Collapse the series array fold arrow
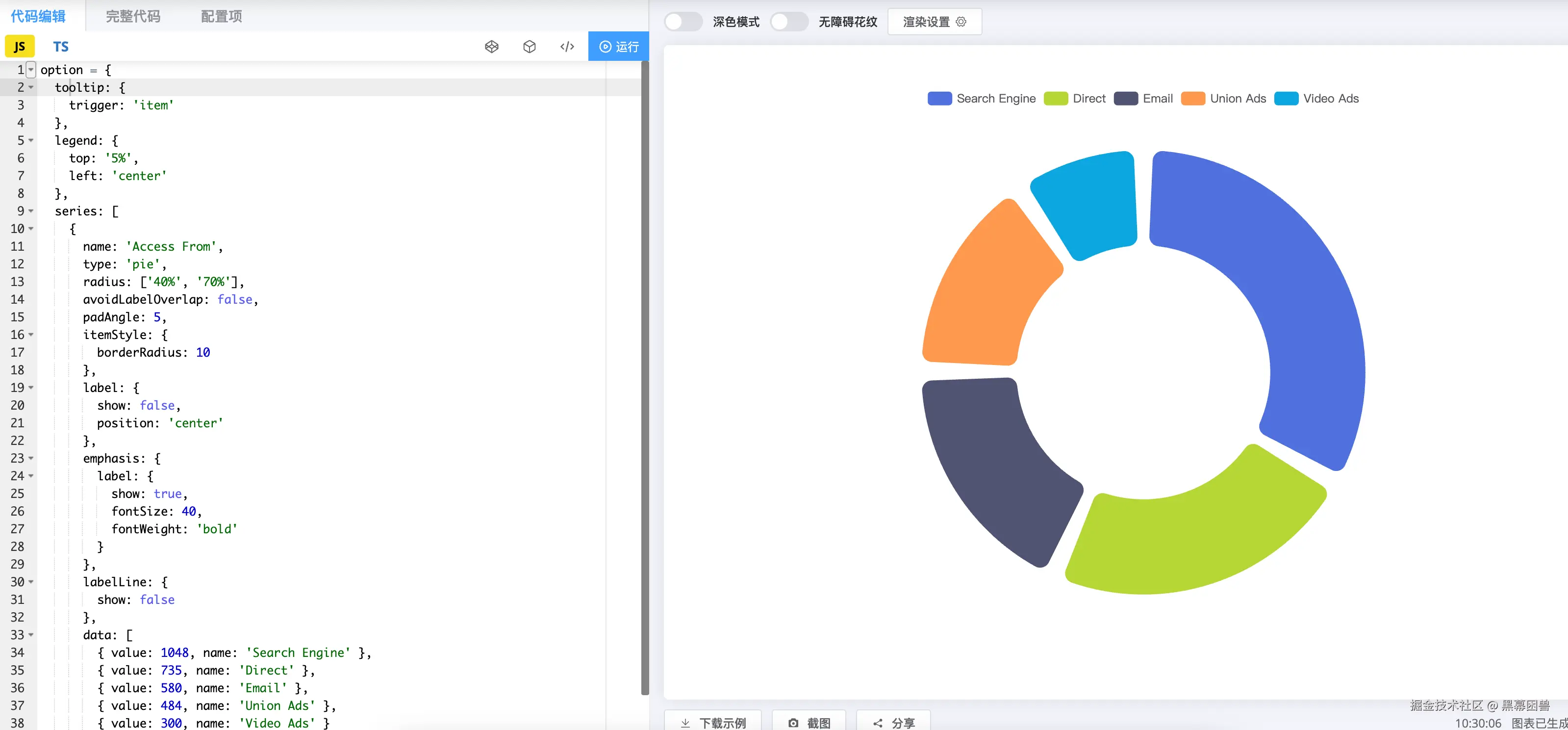Image resolution: width=1568 pixels, height=730 pixels. [x=31, y=211]
